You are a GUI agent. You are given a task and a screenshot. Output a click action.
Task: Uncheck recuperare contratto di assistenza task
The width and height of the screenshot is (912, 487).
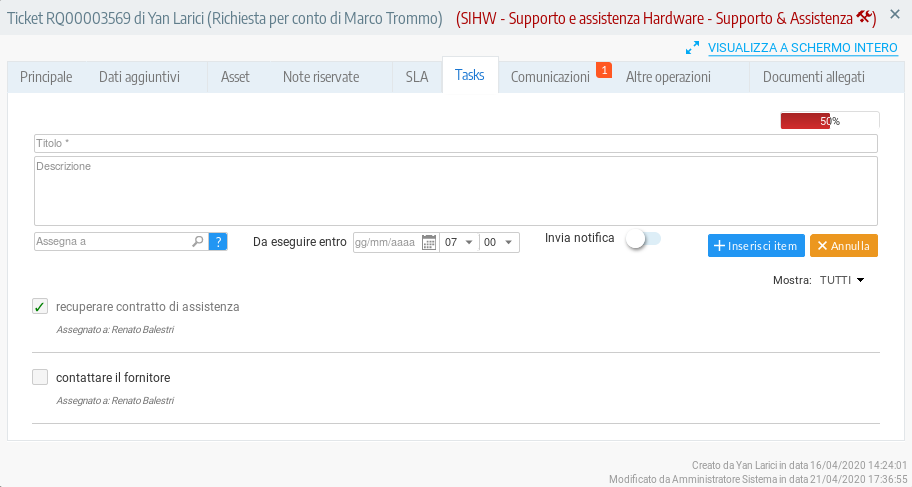(x=40, y=307)
